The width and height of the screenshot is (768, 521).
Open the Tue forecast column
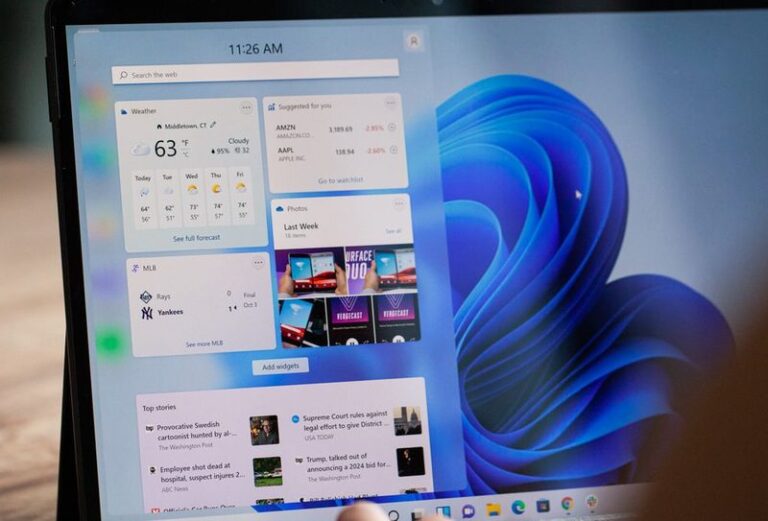(168, 197)
